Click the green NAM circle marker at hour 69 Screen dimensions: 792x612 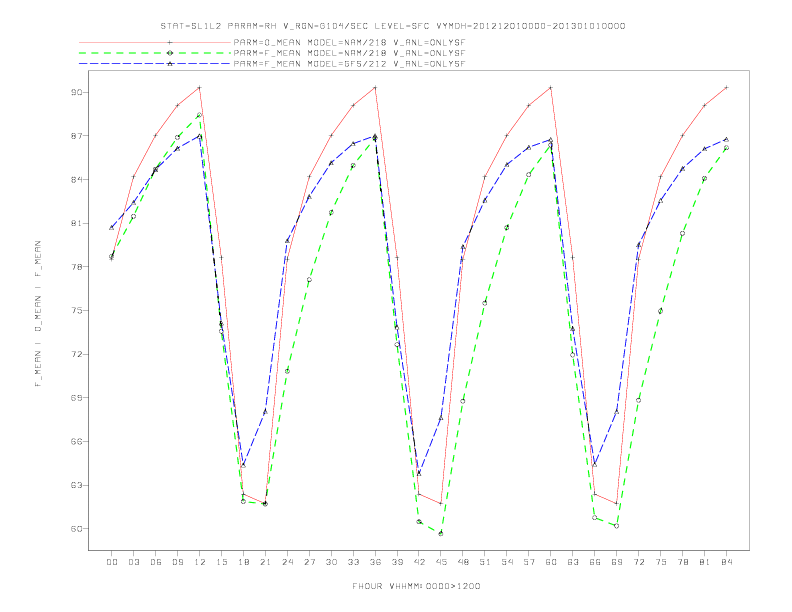617,526
